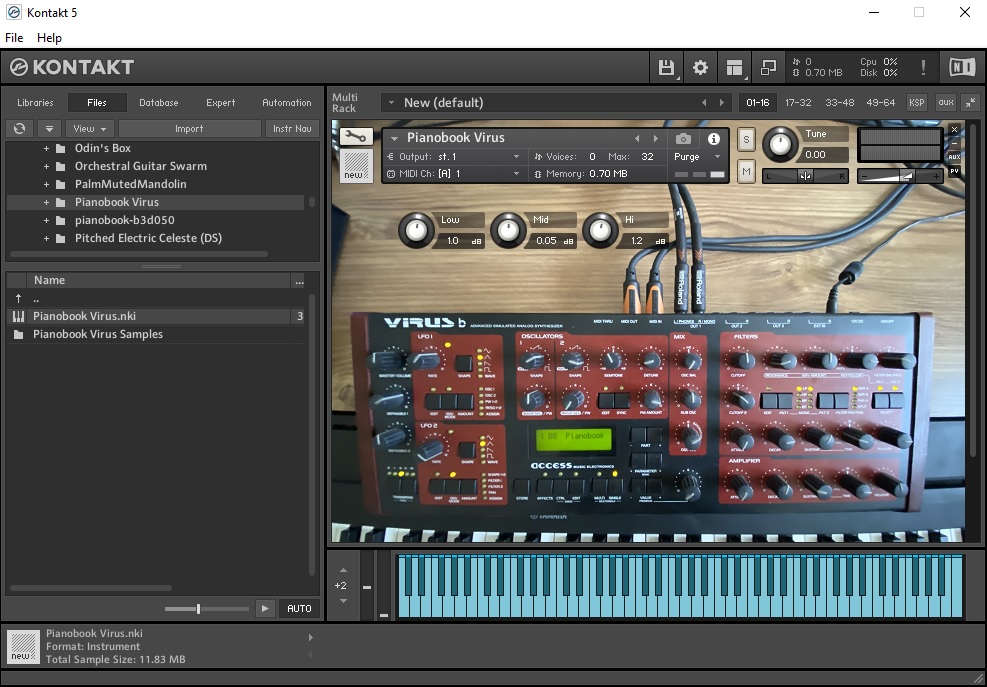987x687 pixels.
Task: Show rack page 17-32
Action: click(x=798, y=103)
